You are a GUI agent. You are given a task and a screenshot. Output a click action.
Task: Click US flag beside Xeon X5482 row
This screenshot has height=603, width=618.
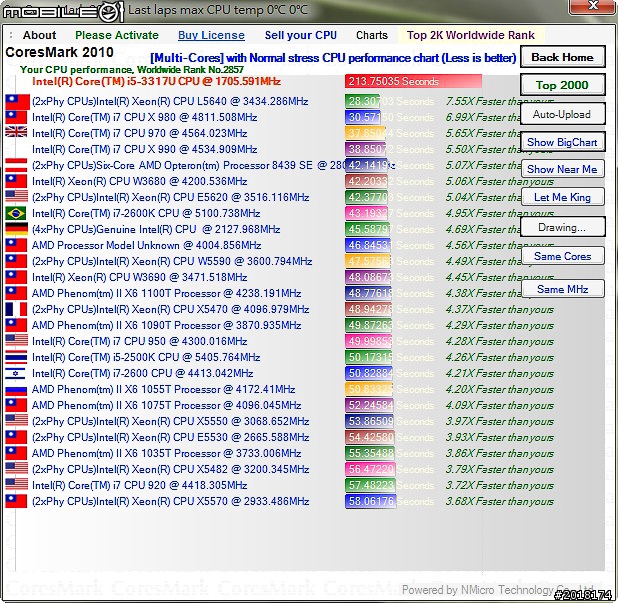pos(17,469)
